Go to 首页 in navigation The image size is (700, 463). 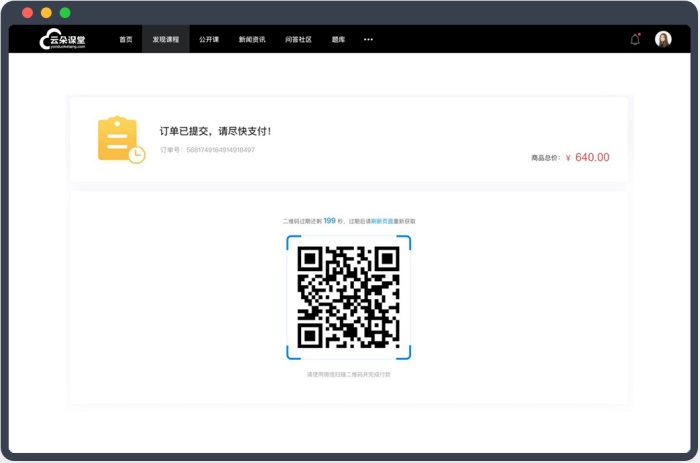coord(125,39)
